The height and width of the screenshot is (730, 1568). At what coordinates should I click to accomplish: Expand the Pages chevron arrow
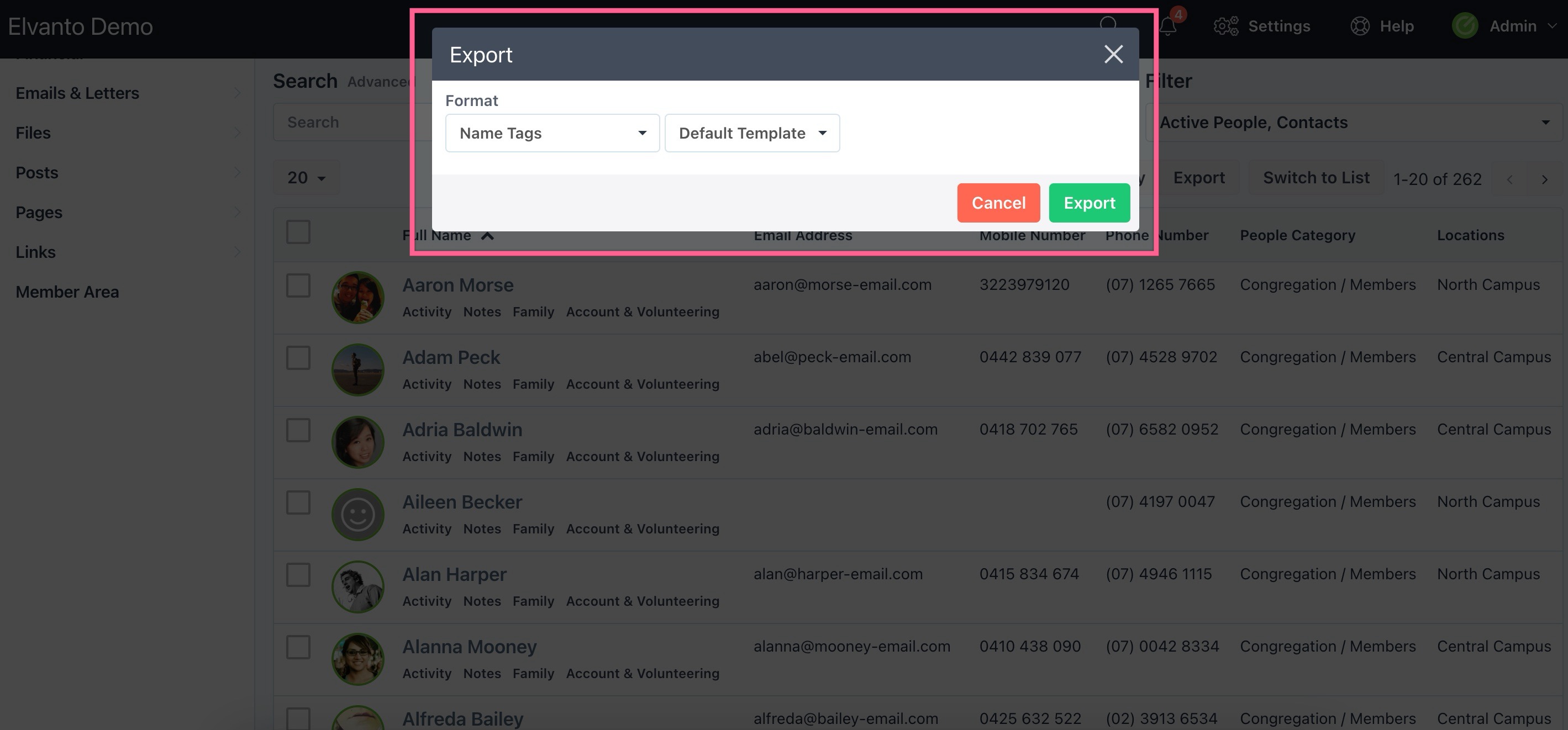[238, 212]
